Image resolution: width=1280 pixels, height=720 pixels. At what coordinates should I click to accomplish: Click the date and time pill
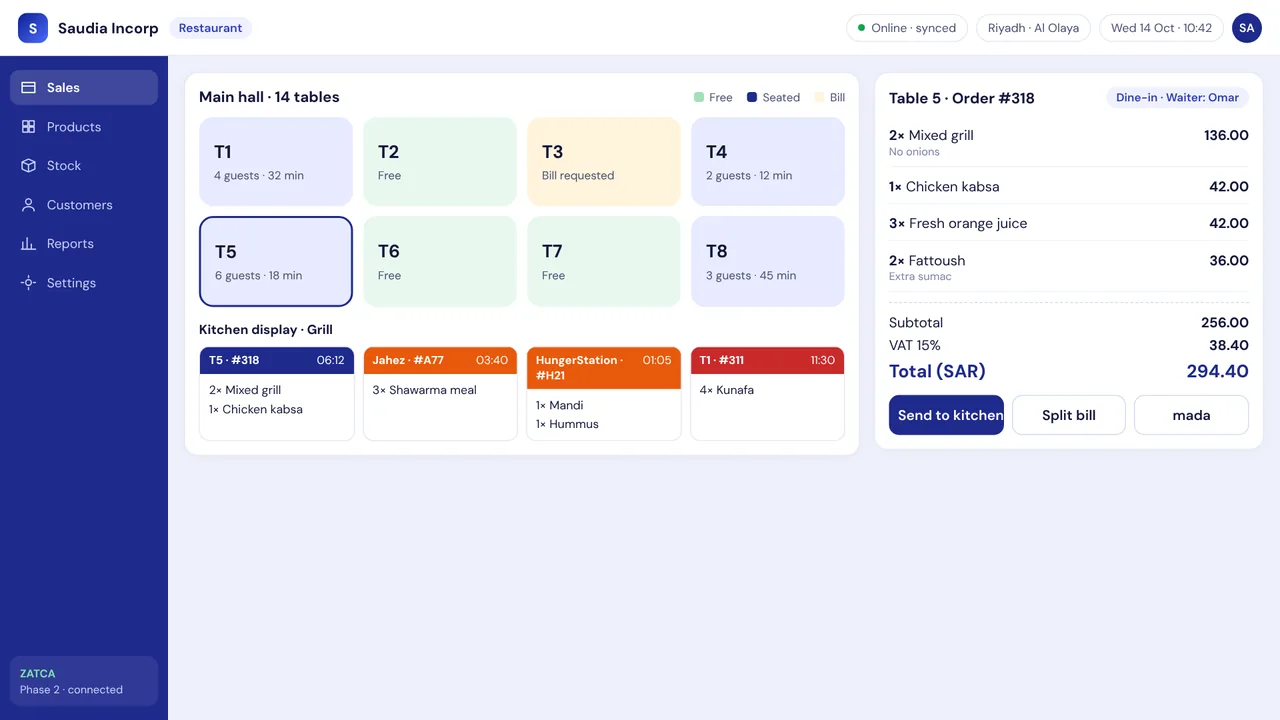(1161, 28)
